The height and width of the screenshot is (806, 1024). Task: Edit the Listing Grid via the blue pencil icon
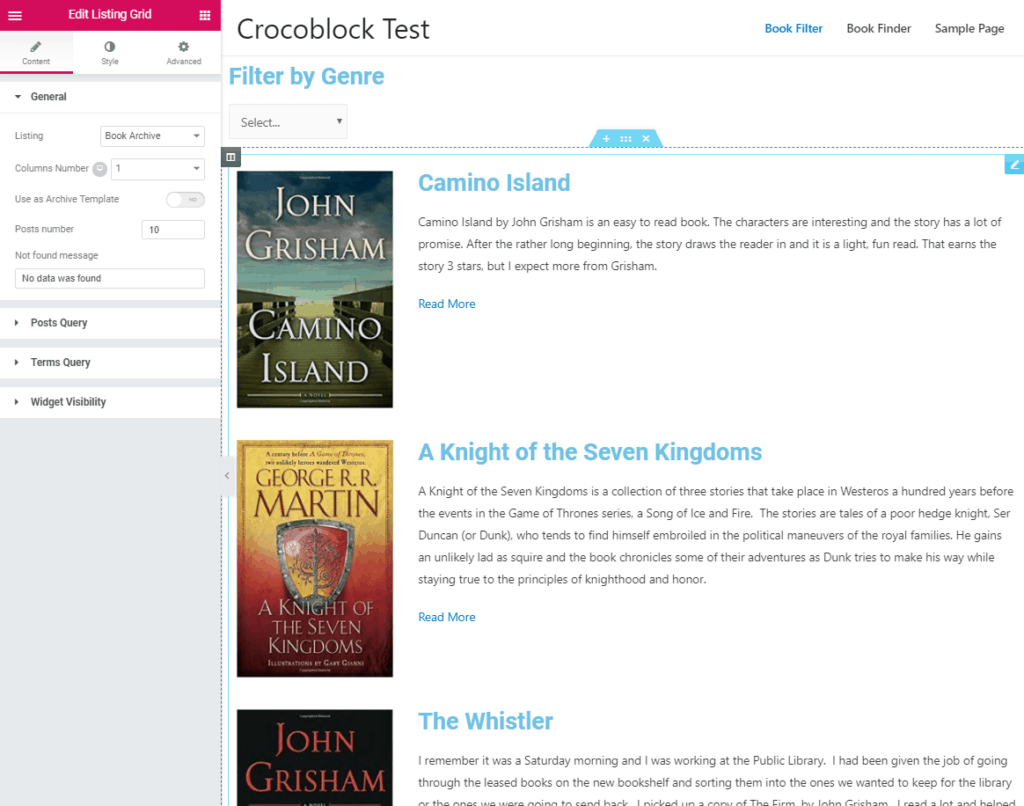1014,164
